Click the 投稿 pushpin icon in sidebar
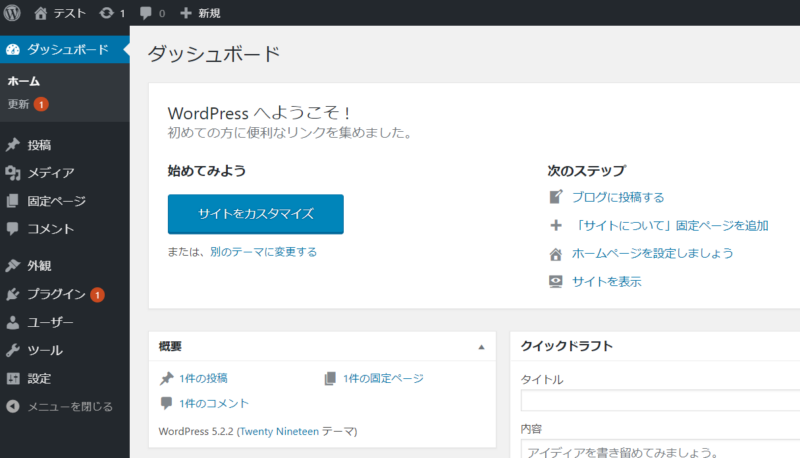Screen dimensions: 800x458 click(x=13, y=145)
